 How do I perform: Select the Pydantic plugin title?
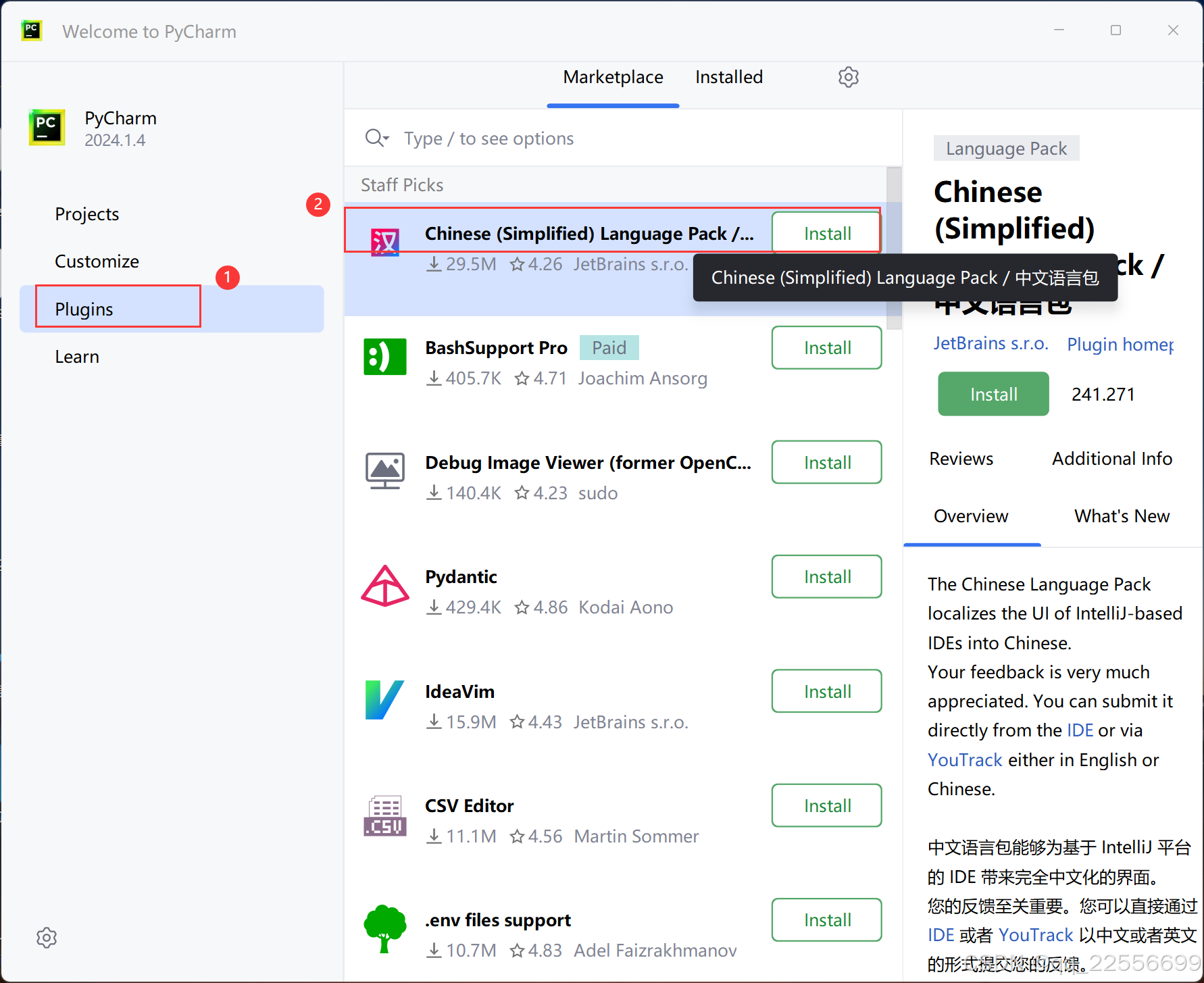[x=461, y=577]
